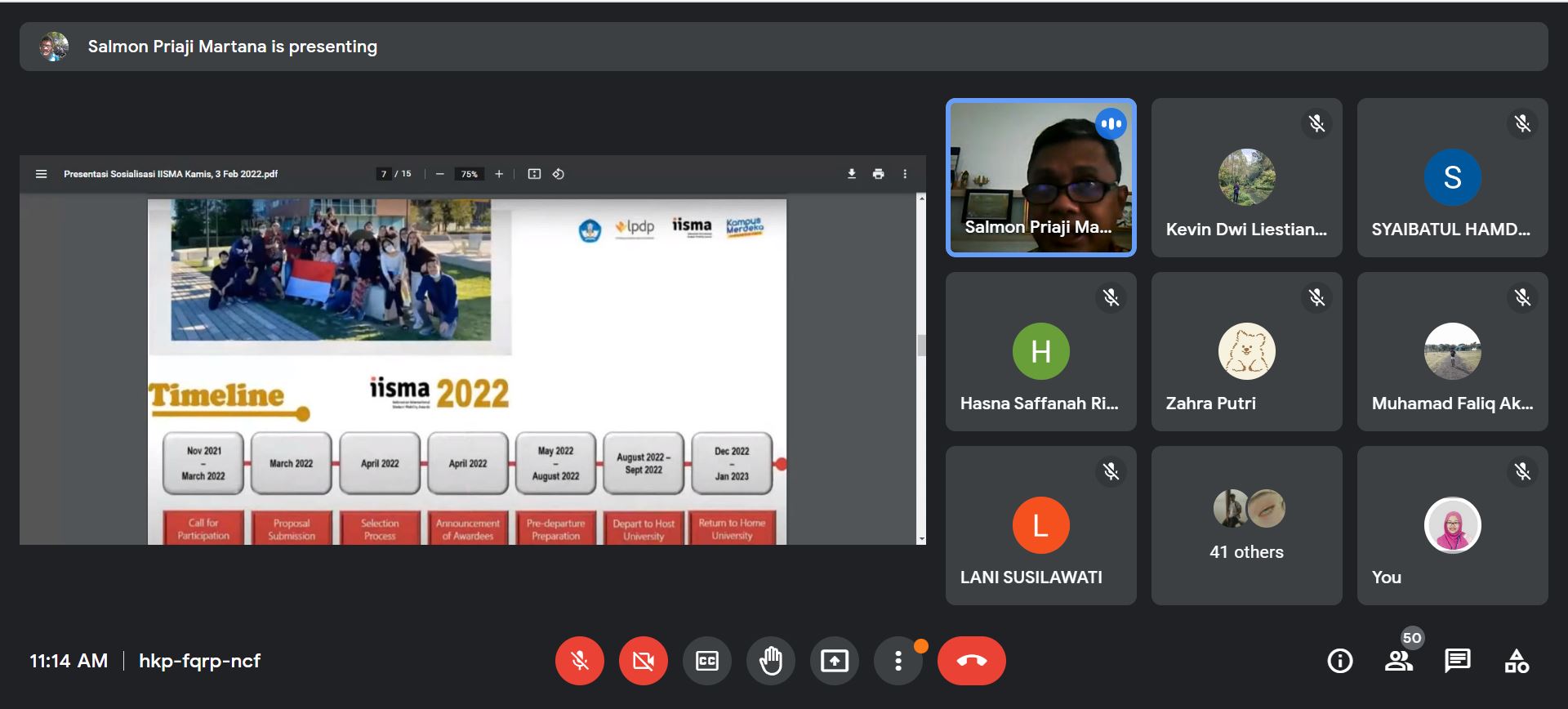Open more options menu in call toolbar

pos(898,661)
